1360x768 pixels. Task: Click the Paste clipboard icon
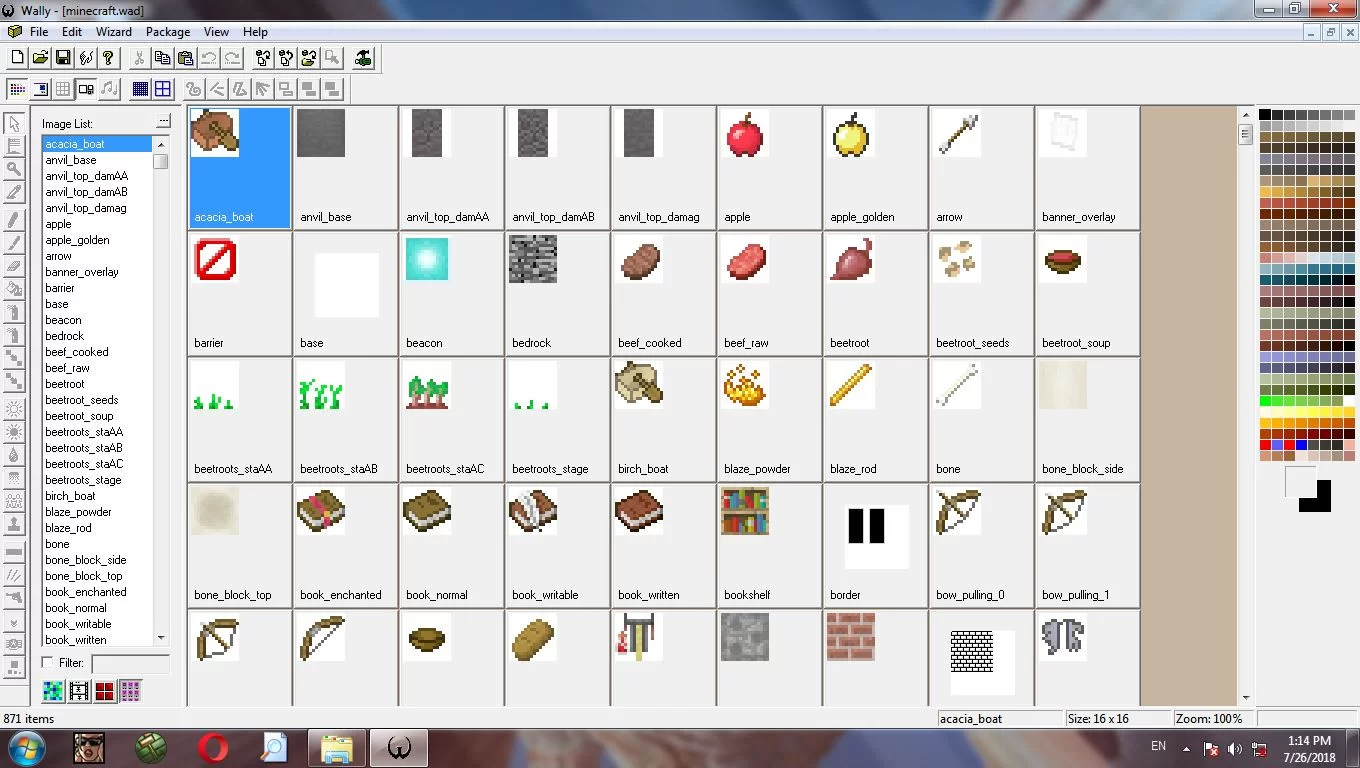[x=185, y=58]
